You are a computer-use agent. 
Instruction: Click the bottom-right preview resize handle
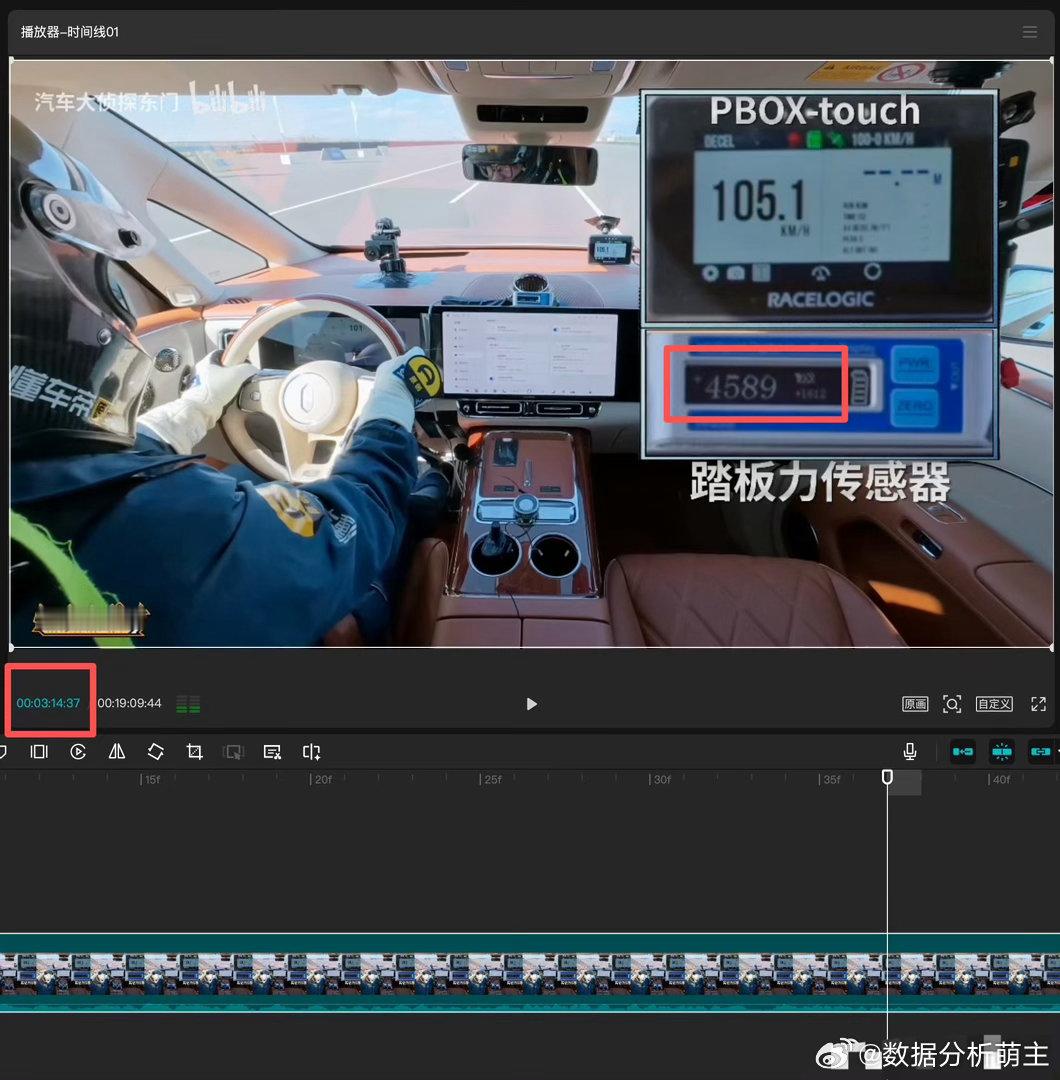point(1051,647)
